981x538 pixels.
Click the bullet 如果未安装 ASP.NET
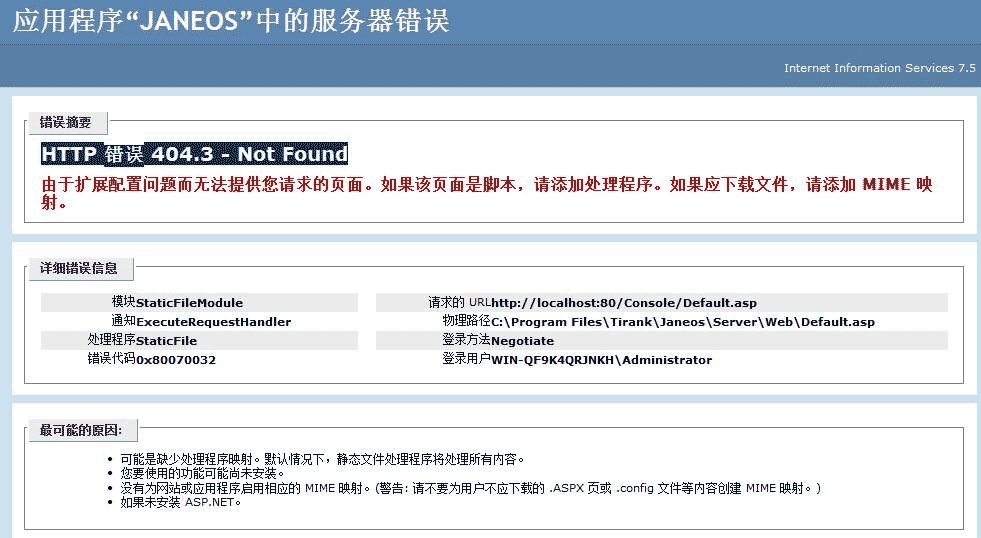(181, 502)
